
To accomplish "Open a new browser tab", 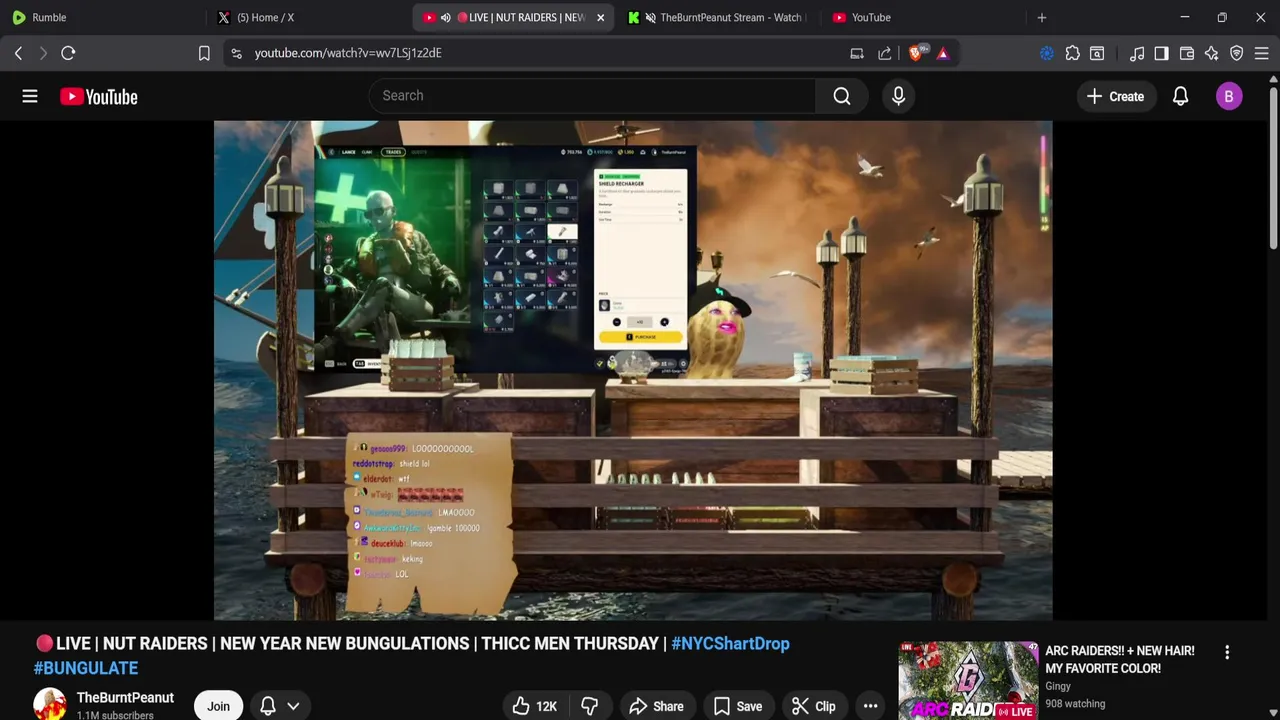I will [x=1041, y=17].
